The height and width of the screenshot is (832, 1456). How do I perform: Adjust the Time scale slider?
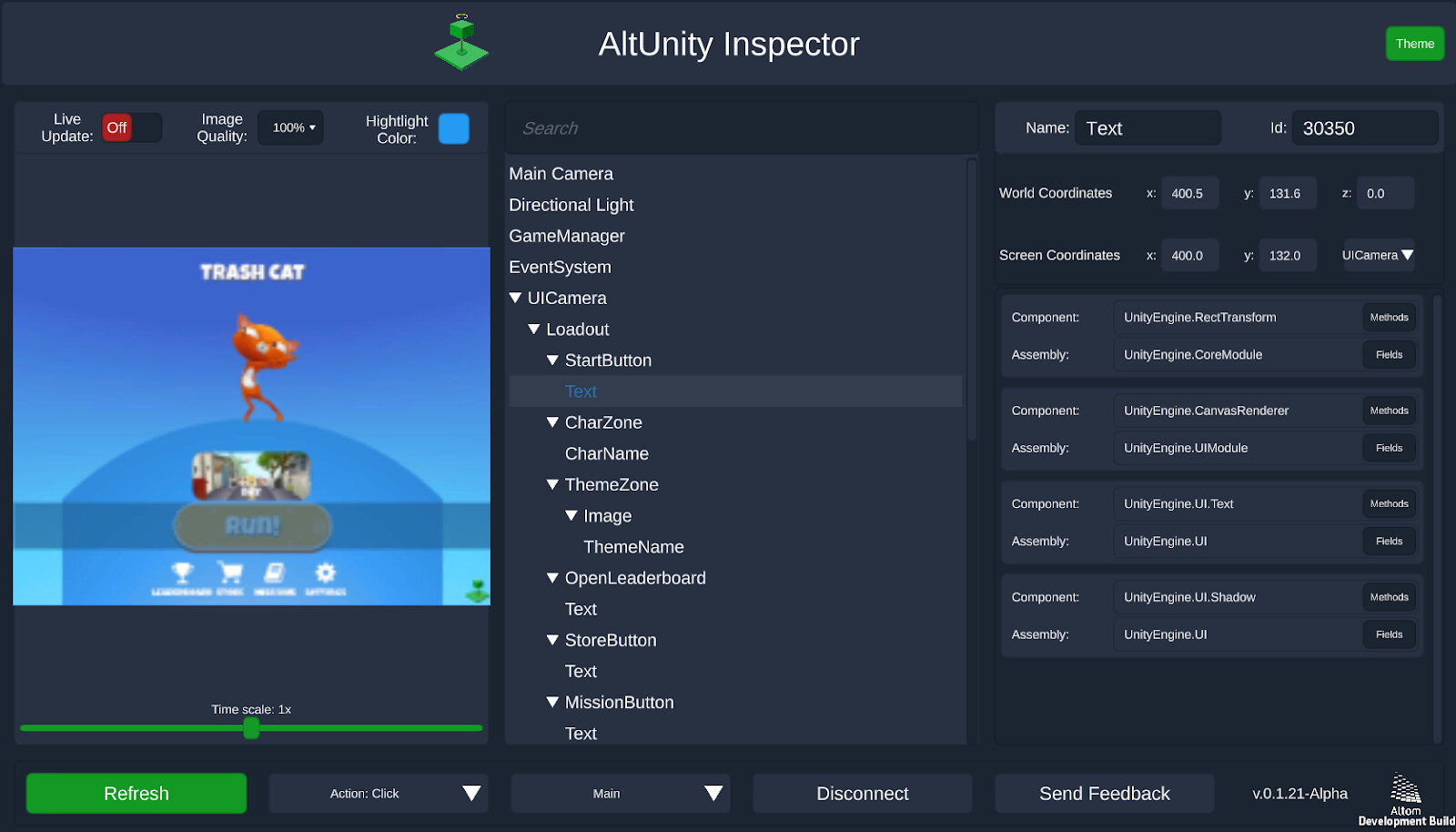251,728
